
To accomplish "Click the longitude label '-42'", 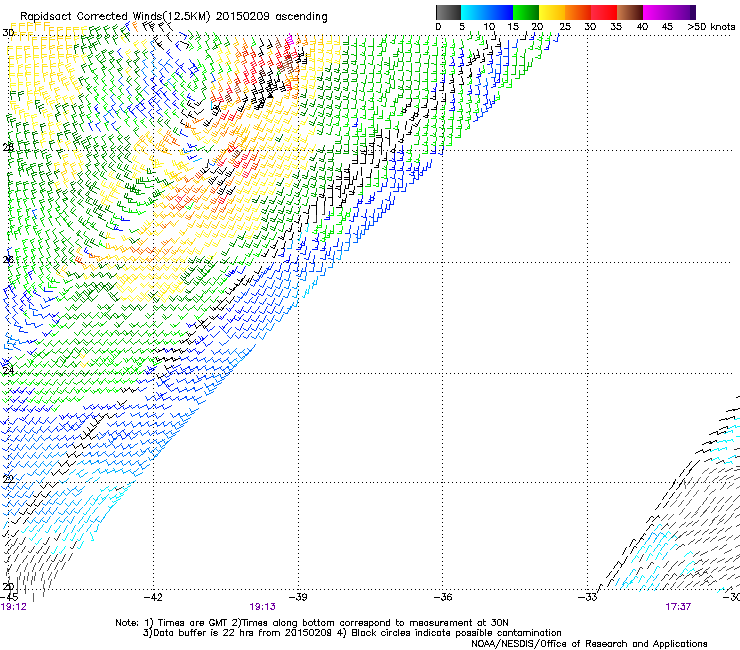I will coord(153,597).
